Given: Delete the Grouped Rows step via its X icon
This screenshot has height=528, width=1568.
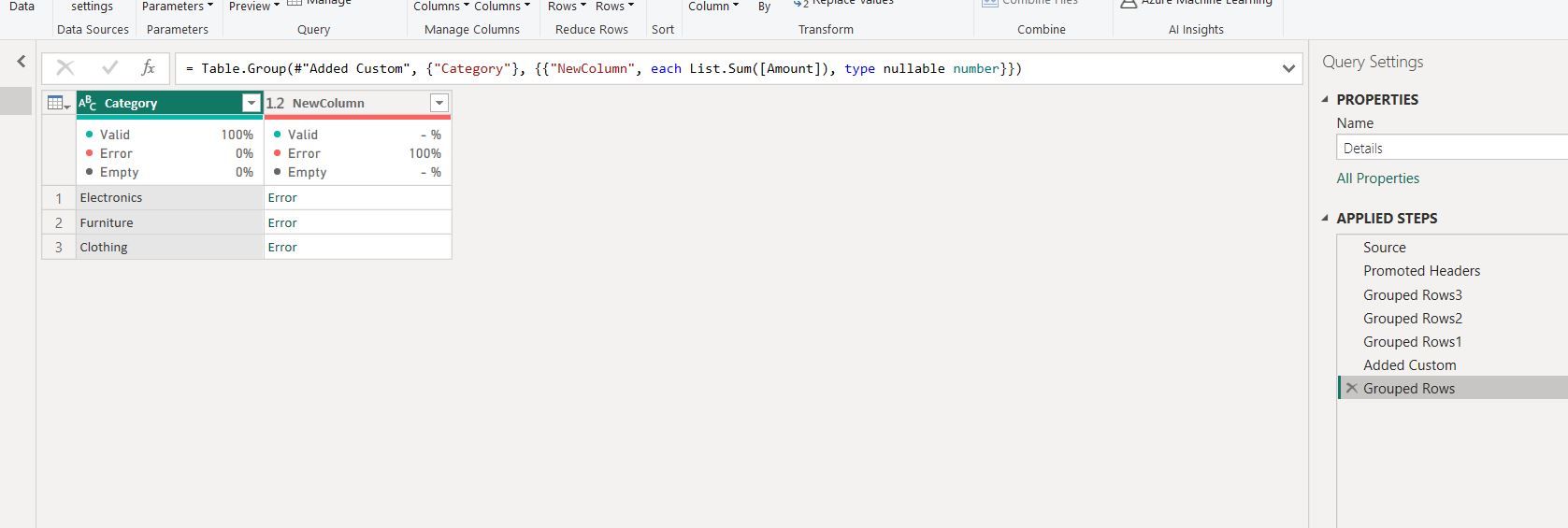Looking at the screenshot, I should pyautogui.click(x=1352, y=388).
